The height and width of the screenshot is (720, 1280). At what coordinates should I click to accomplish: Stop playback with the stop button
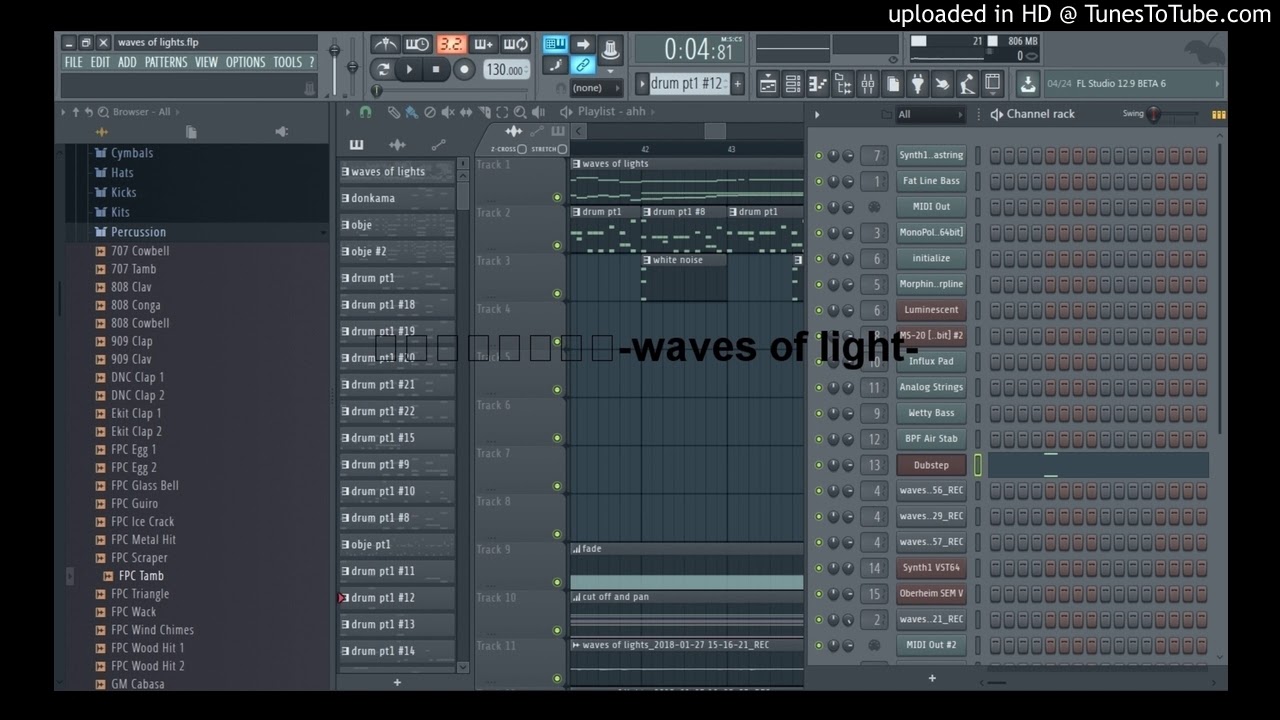tap(436, 70)
